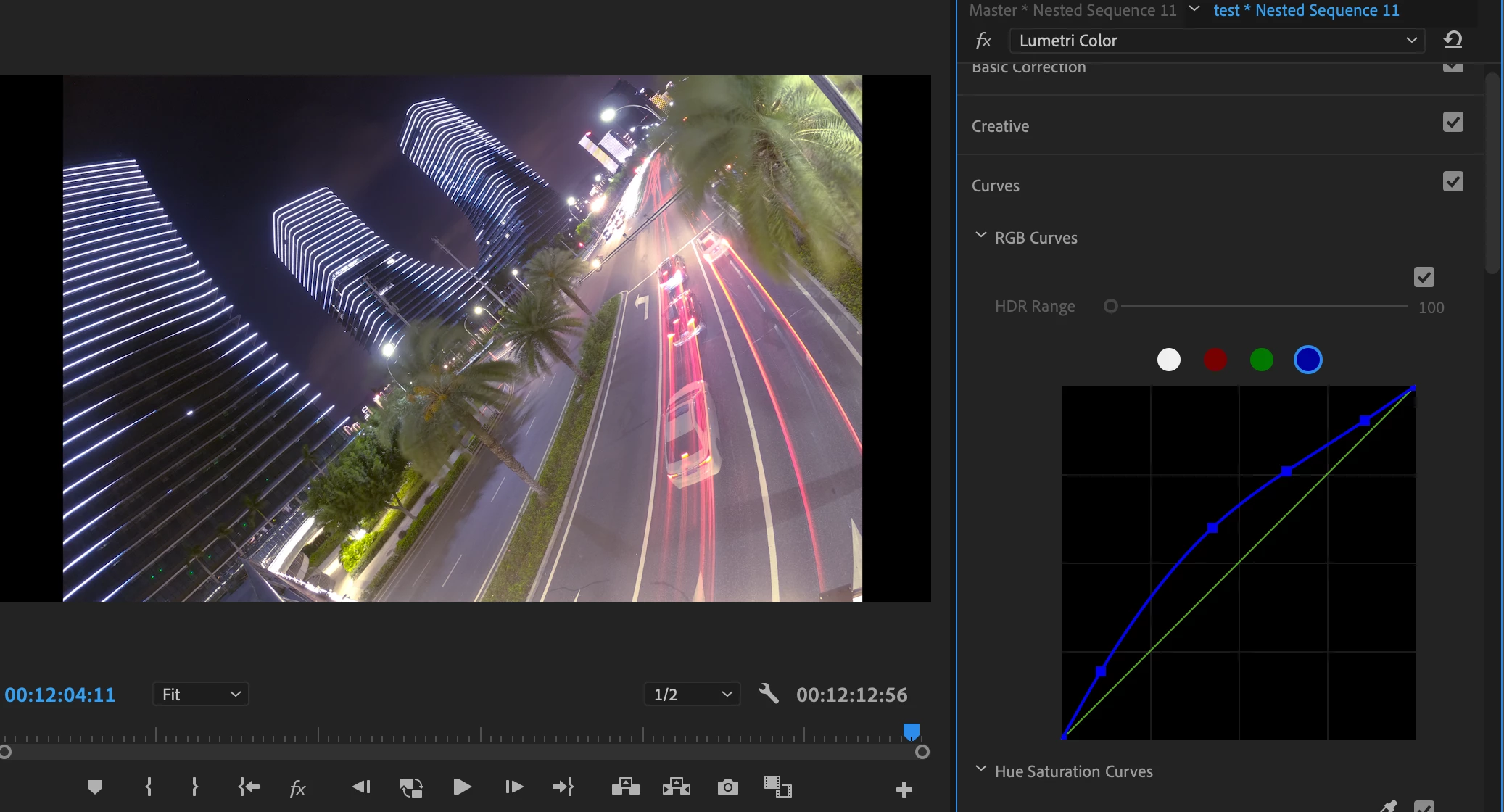Switch to the test * Nested Sequence 11 tab

click(1305, 11)
